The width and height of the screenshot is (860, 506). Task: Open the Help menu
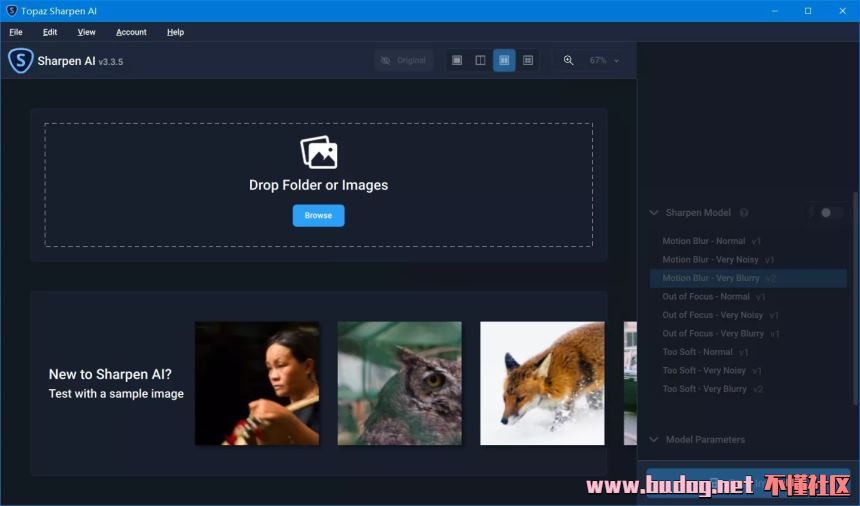coord(176,32)
